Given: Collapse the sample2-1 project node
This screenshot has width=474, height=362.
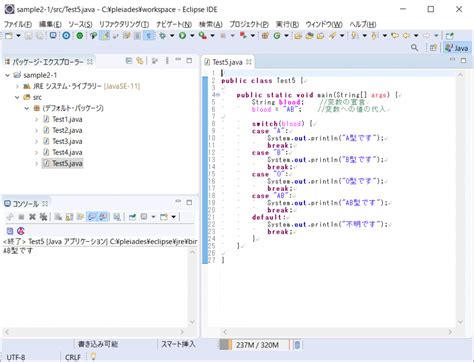Looking at the screenshot, I should (7, 75).
